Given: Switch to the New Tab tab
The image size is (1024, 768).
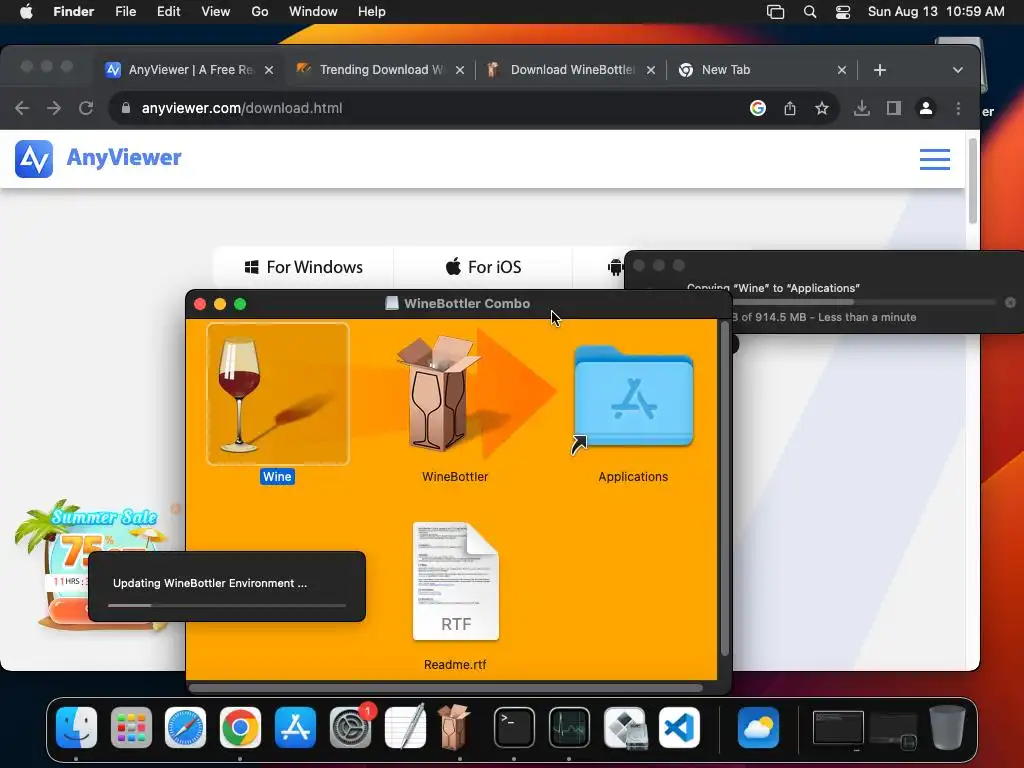Looking at the screenshot, I should point(762,70).
